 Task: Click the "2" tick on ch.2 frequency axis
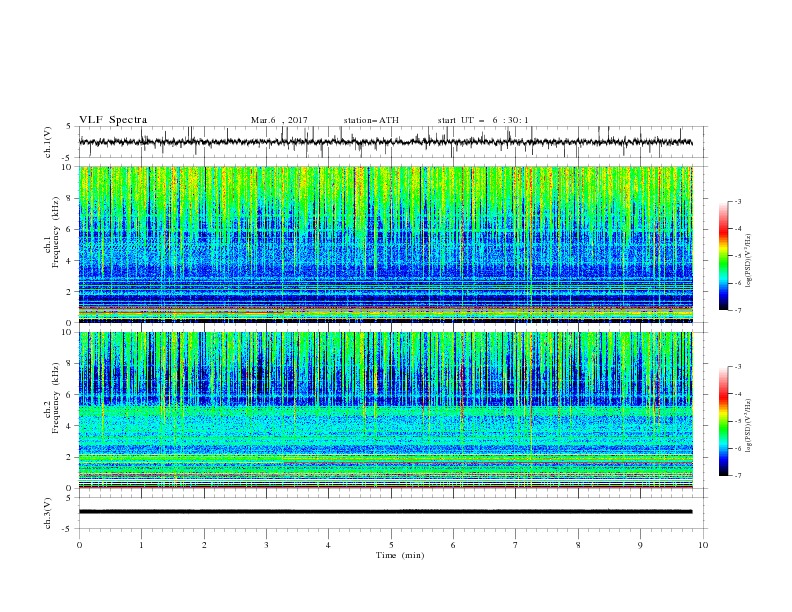pyautogui.click(x=69, y=457)
